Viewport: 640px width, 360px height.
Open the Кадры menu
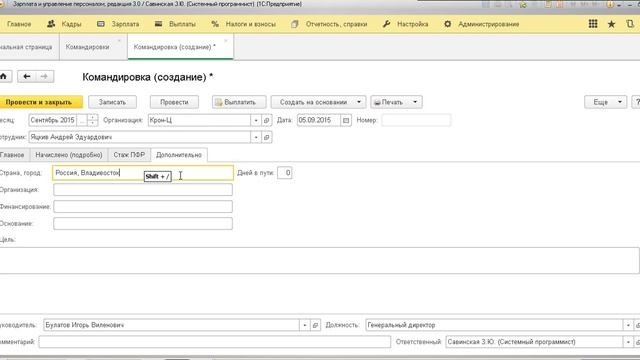pyautogui.click(x=64, y=24)
